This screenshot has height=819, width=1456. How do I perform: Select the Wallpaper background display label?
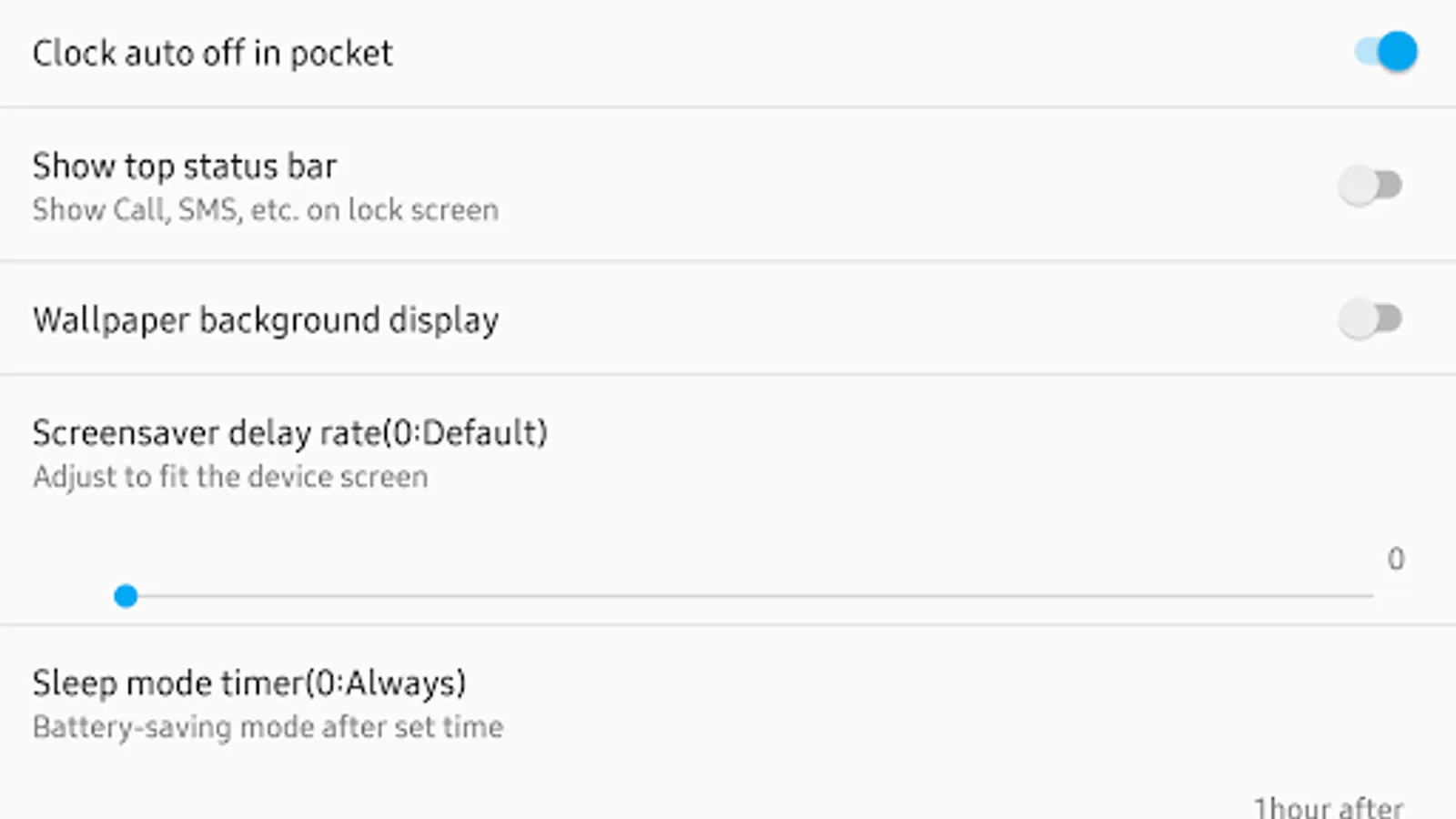[266, 320]
